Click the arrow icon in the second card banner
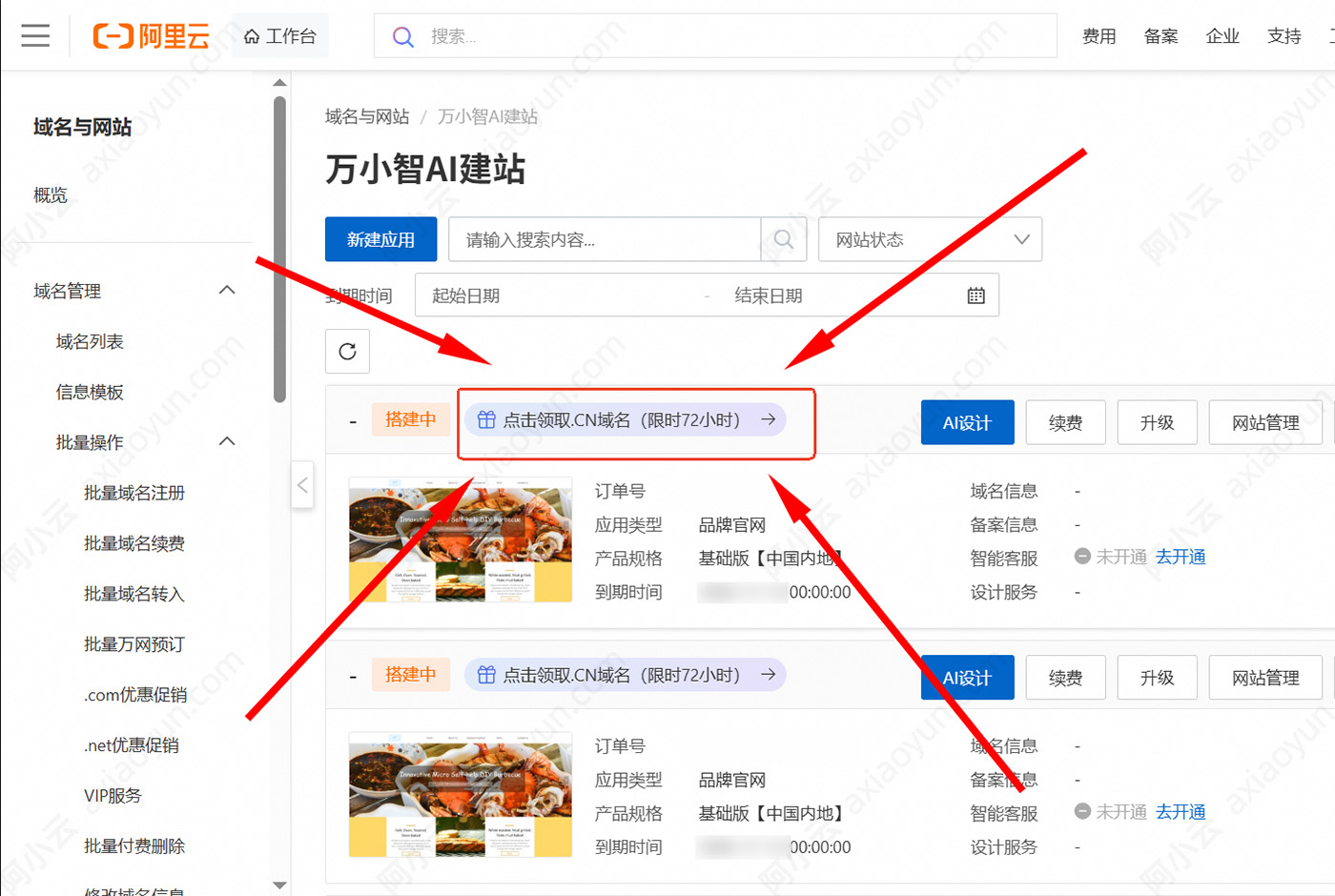 point(768,675)
